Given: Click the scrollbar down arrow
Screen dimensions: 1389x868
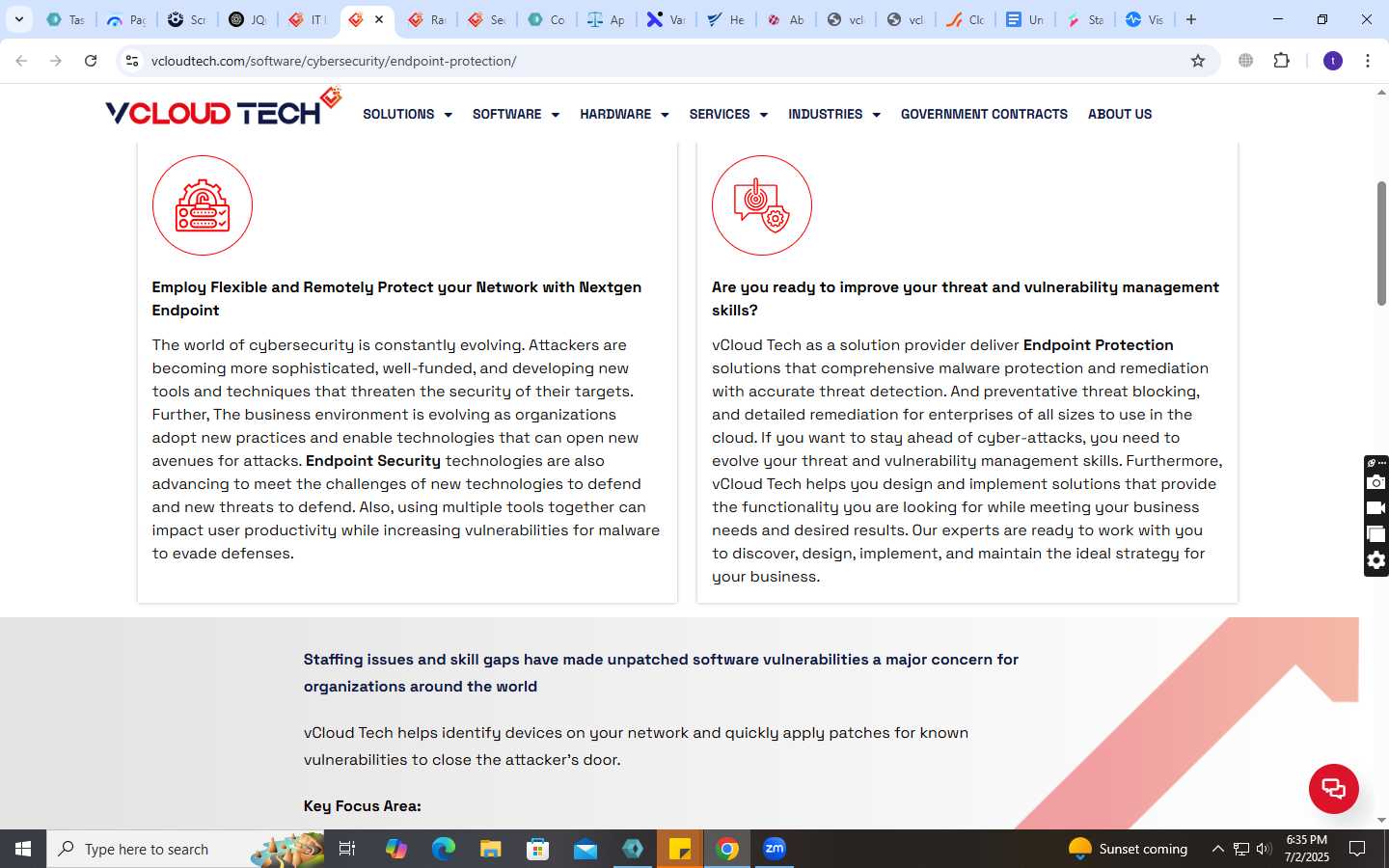Looking at the screenshot, I should coord(1381,820).
